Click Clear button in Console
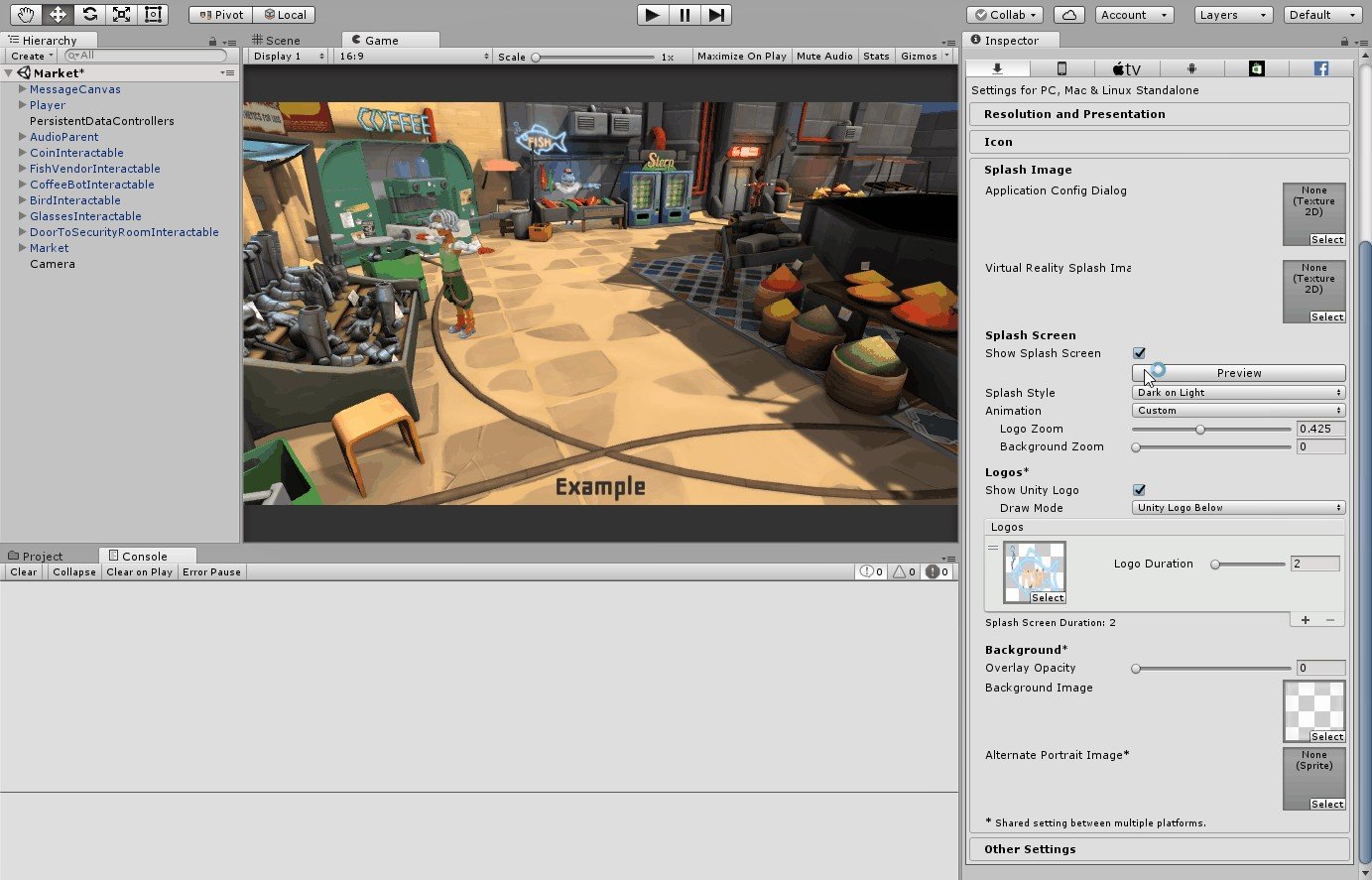 (24, 572)
